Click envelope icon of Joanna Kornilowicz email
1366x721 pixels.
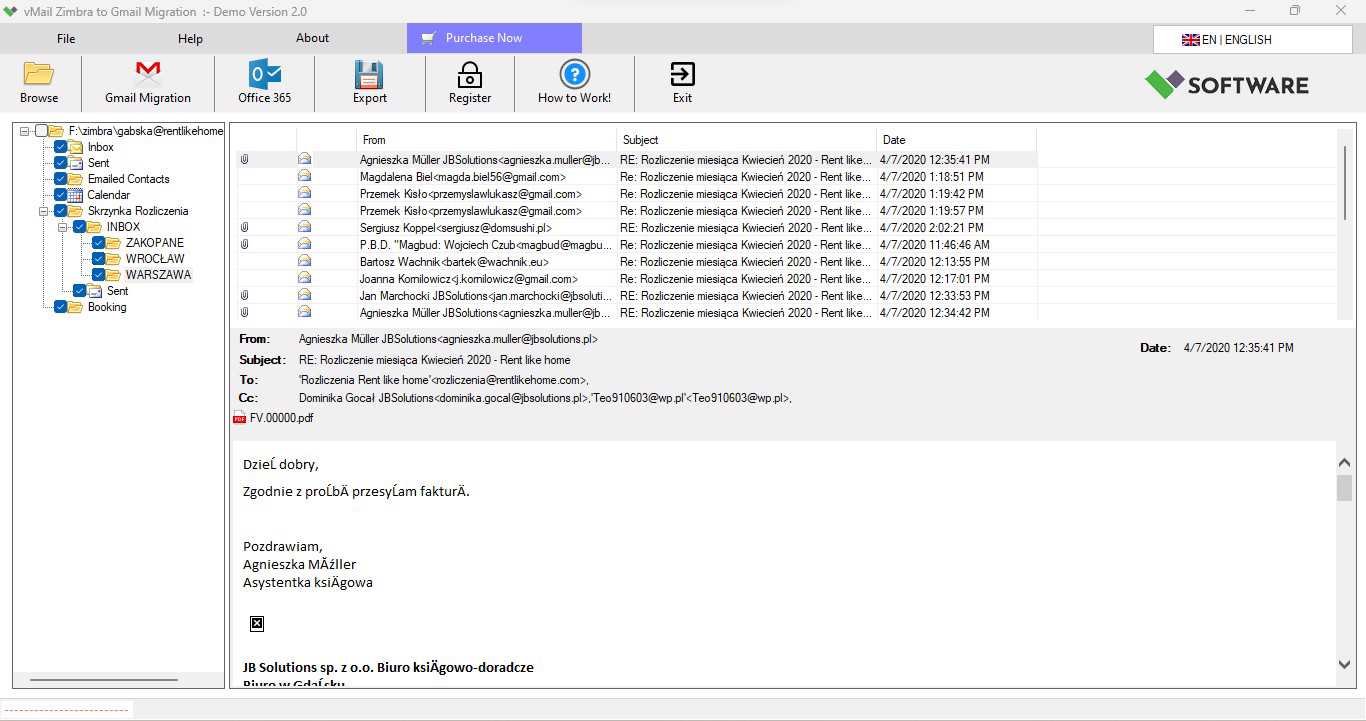pyautogui.click(x=304, y=278)
